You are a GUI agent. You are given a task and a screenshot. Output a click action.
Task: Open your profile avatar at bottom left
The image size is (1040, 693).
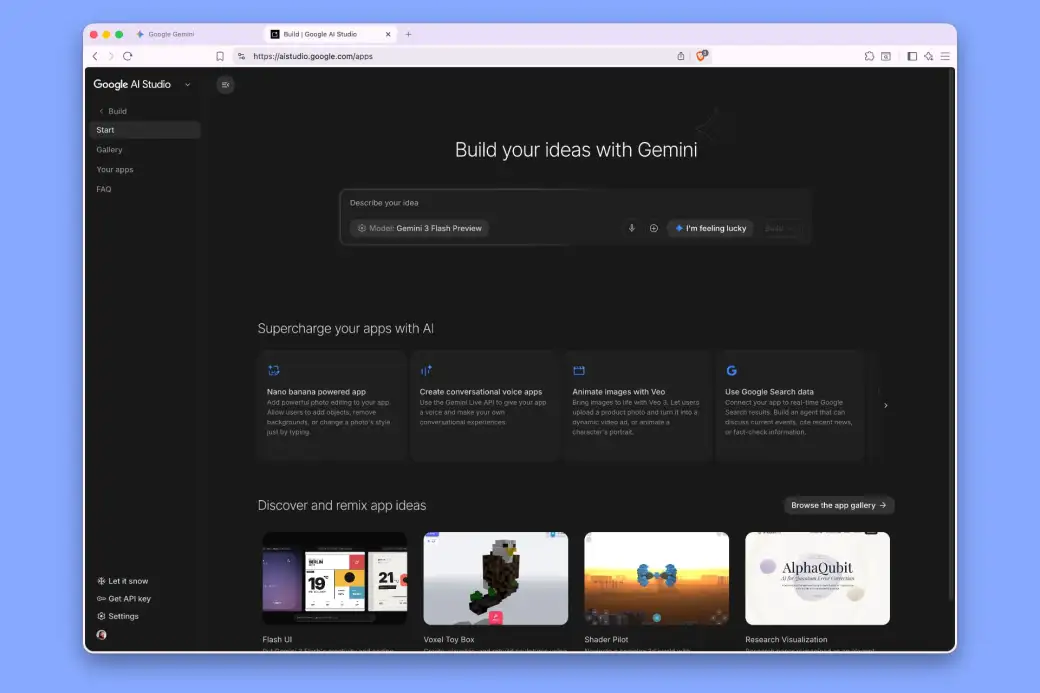pyautogui.click(x=101, y=635)
